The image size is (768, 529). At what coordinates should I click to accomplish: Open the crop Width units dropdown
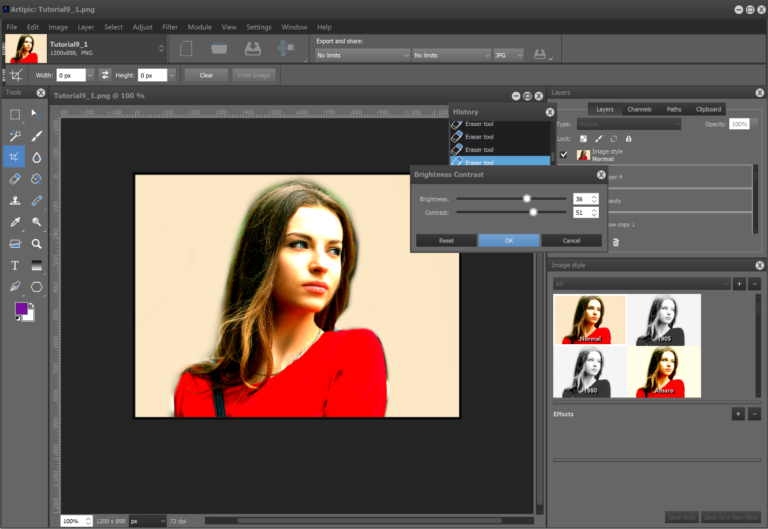point(90,75)
